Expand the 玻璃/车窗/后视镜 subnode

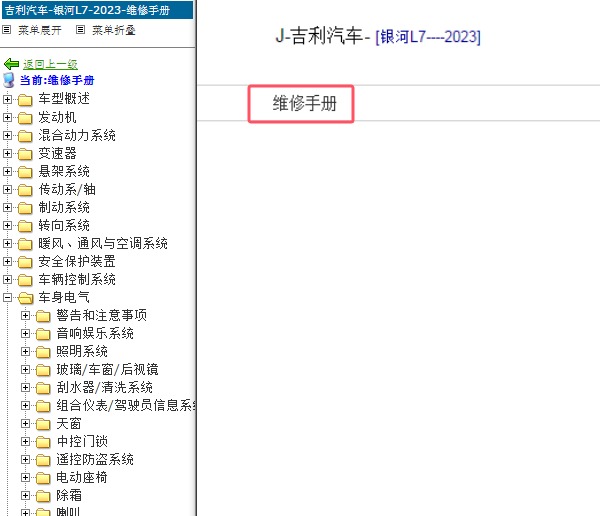click(25, 369)
